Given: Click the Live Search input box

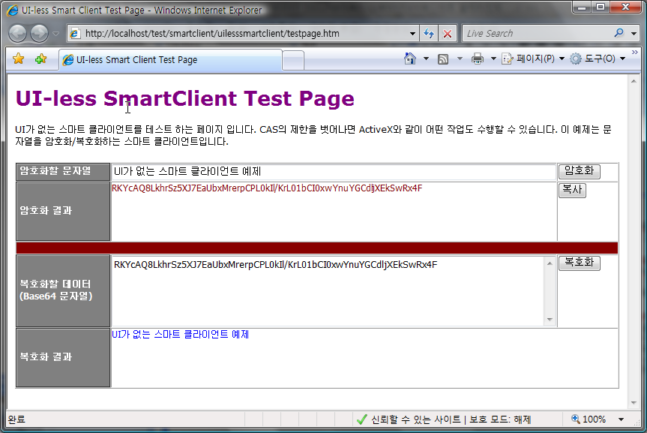Looking at the screenshot, I should click(x=536, y=33).
